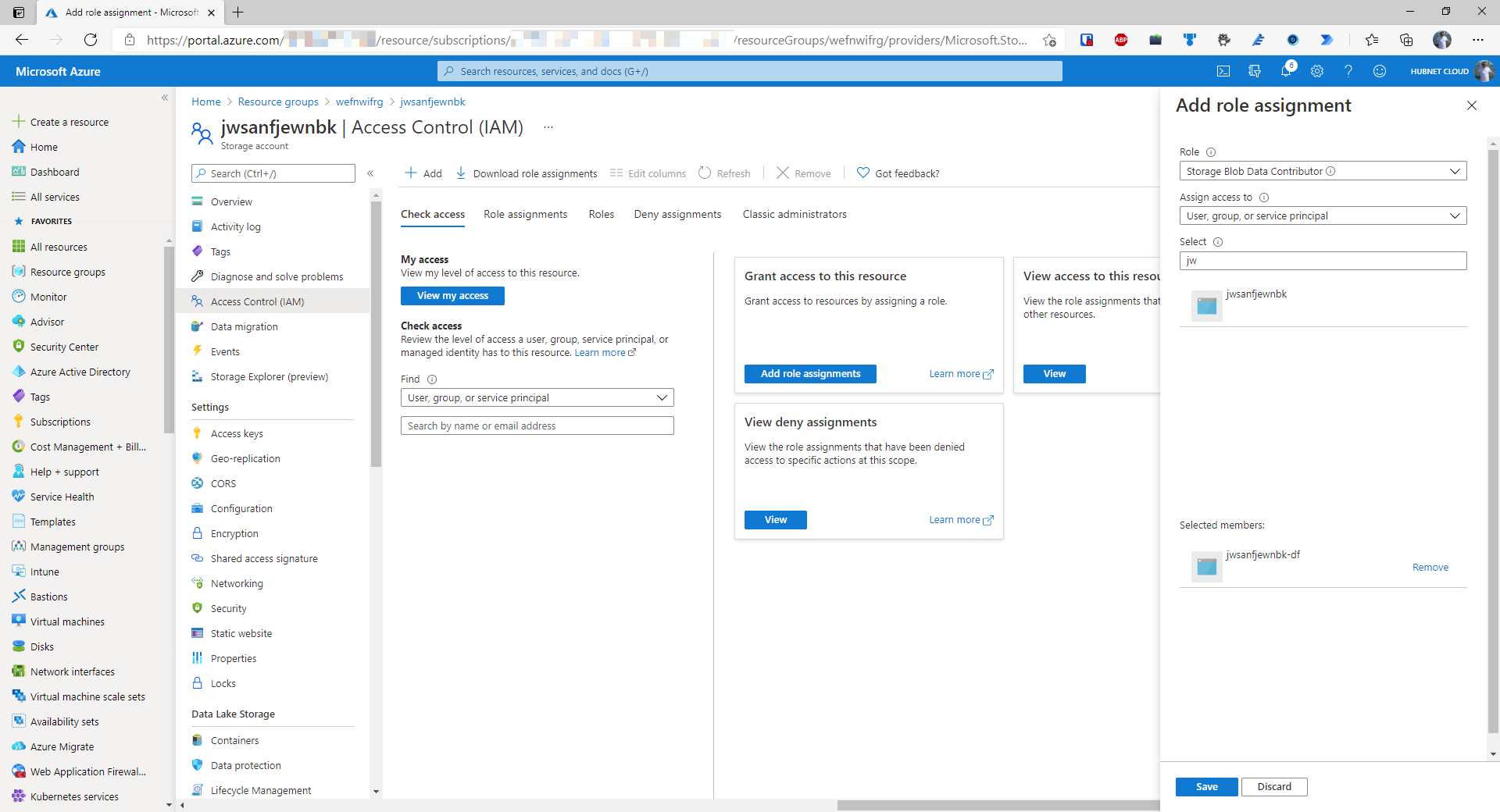
Task: Click wefnwifrg breadcrumb link
Action: [x=359, y=101]
